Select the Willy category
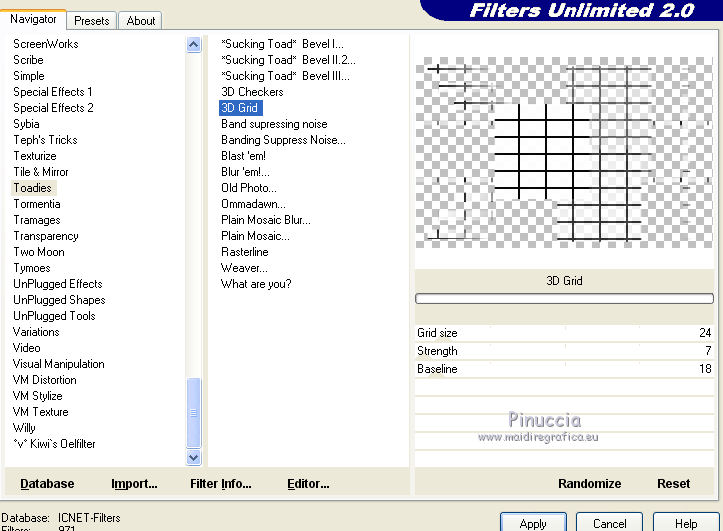 pos(24,428)
